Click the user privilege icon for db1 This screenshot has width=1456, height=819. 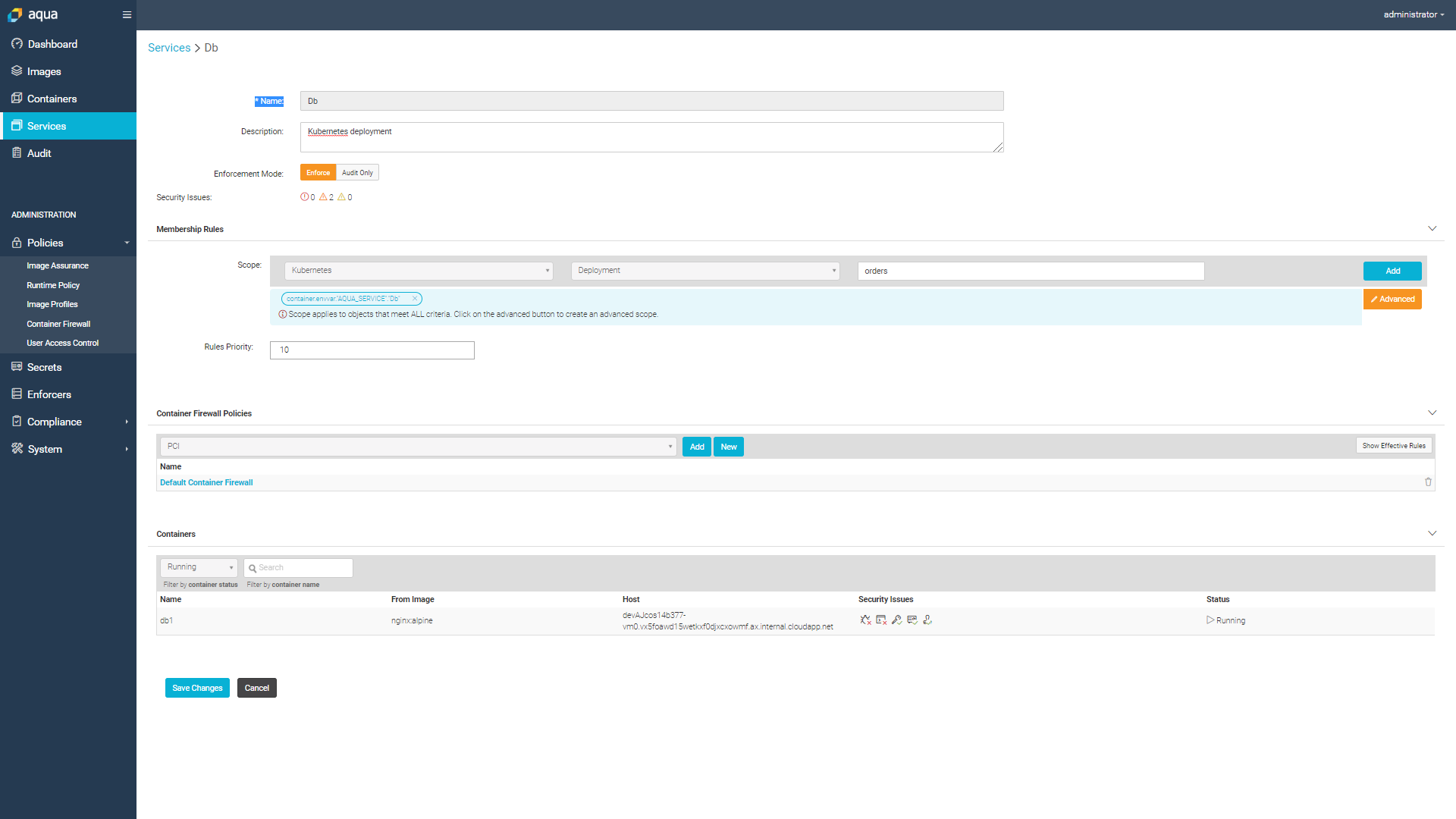pyautogui.click(x=927, y=620)
